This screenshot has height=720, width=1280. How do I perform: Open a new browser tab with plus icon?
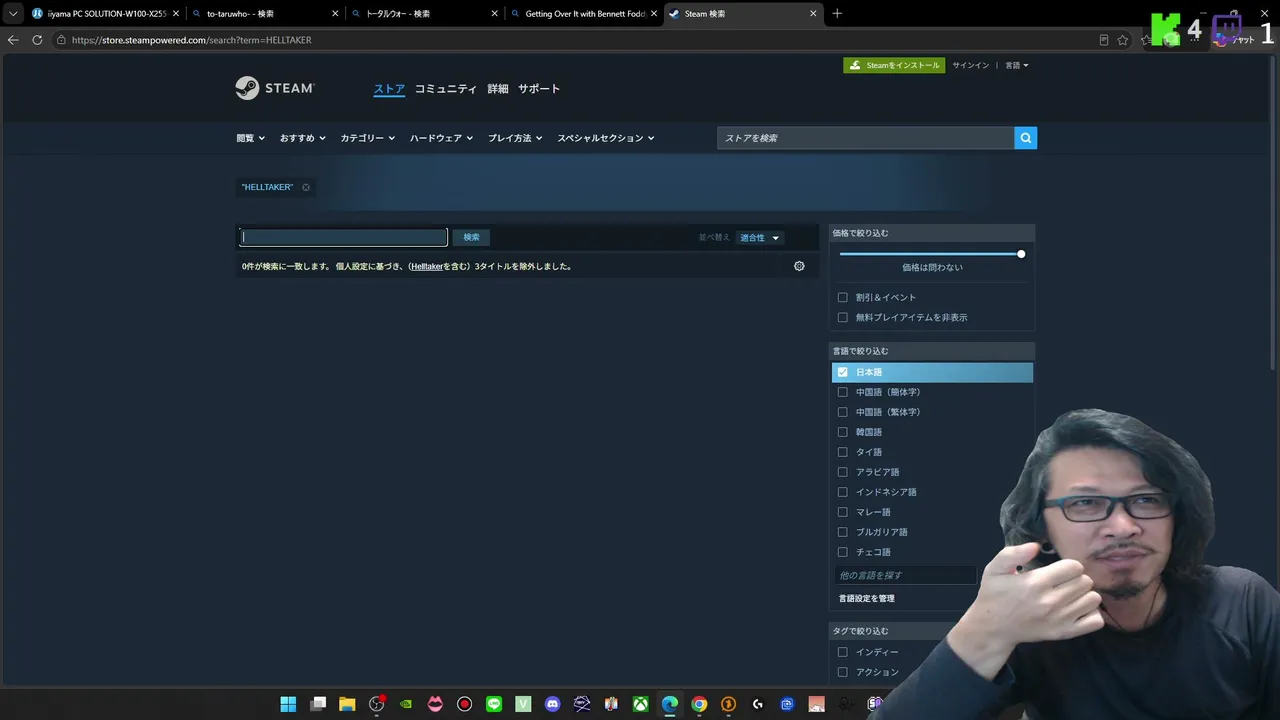837,14
